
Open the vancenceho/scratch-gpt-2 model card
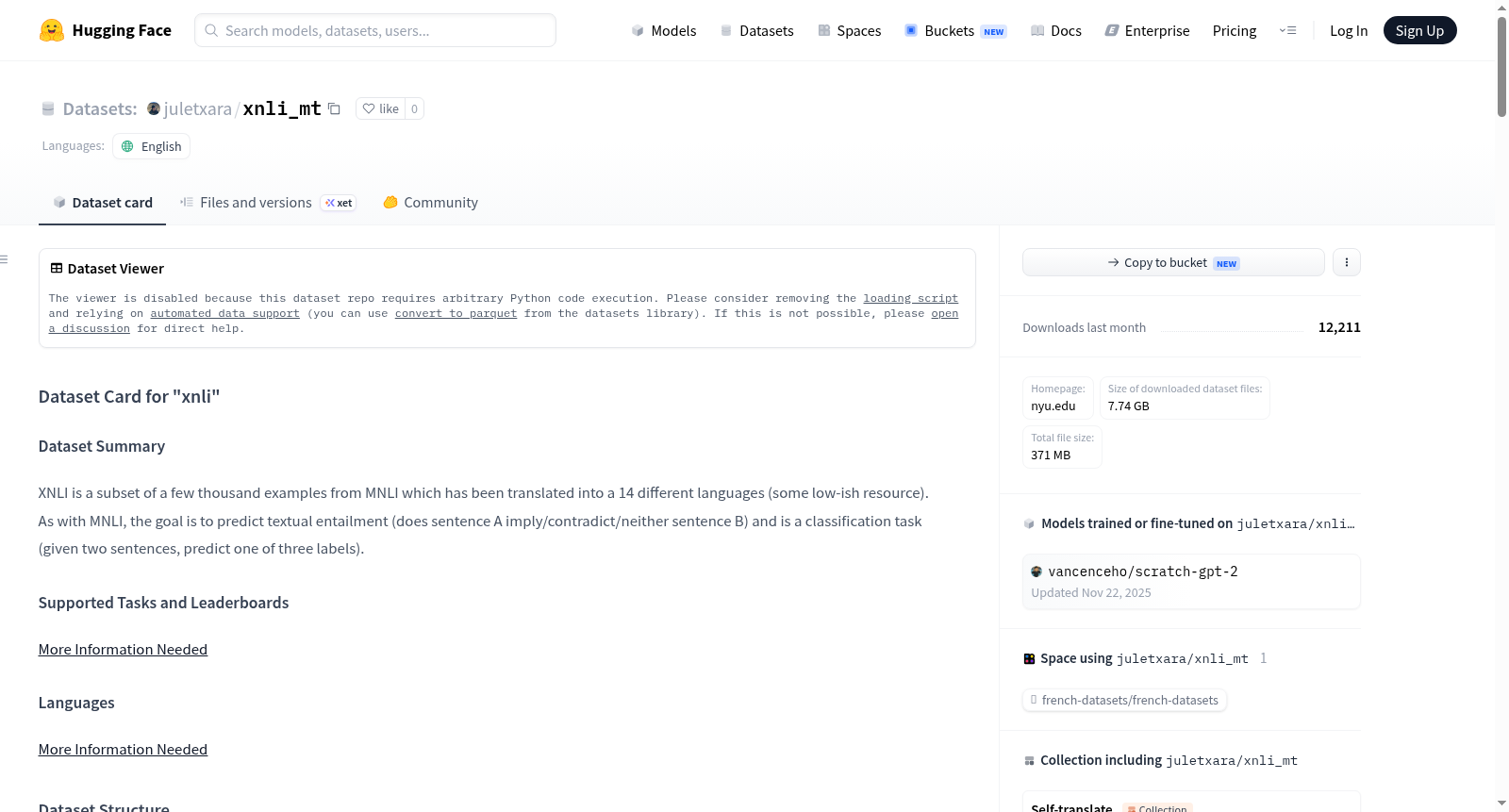1191,581
